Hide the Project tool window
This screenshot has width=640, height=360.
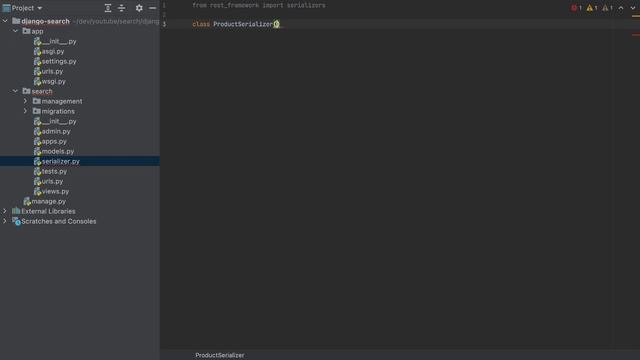pyautogui.click(x=152, y=8)
